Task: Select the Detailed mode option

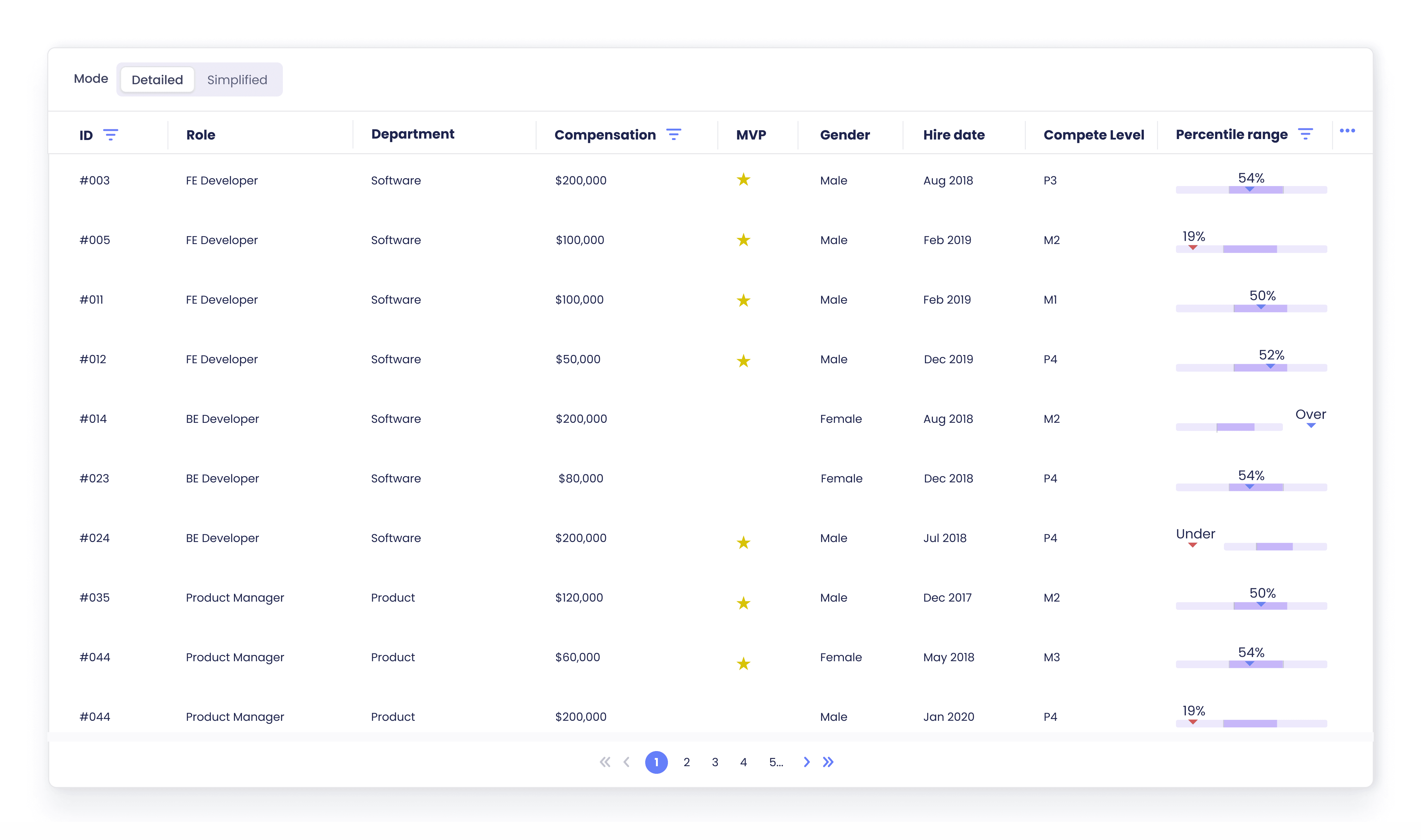Action: 157,80
